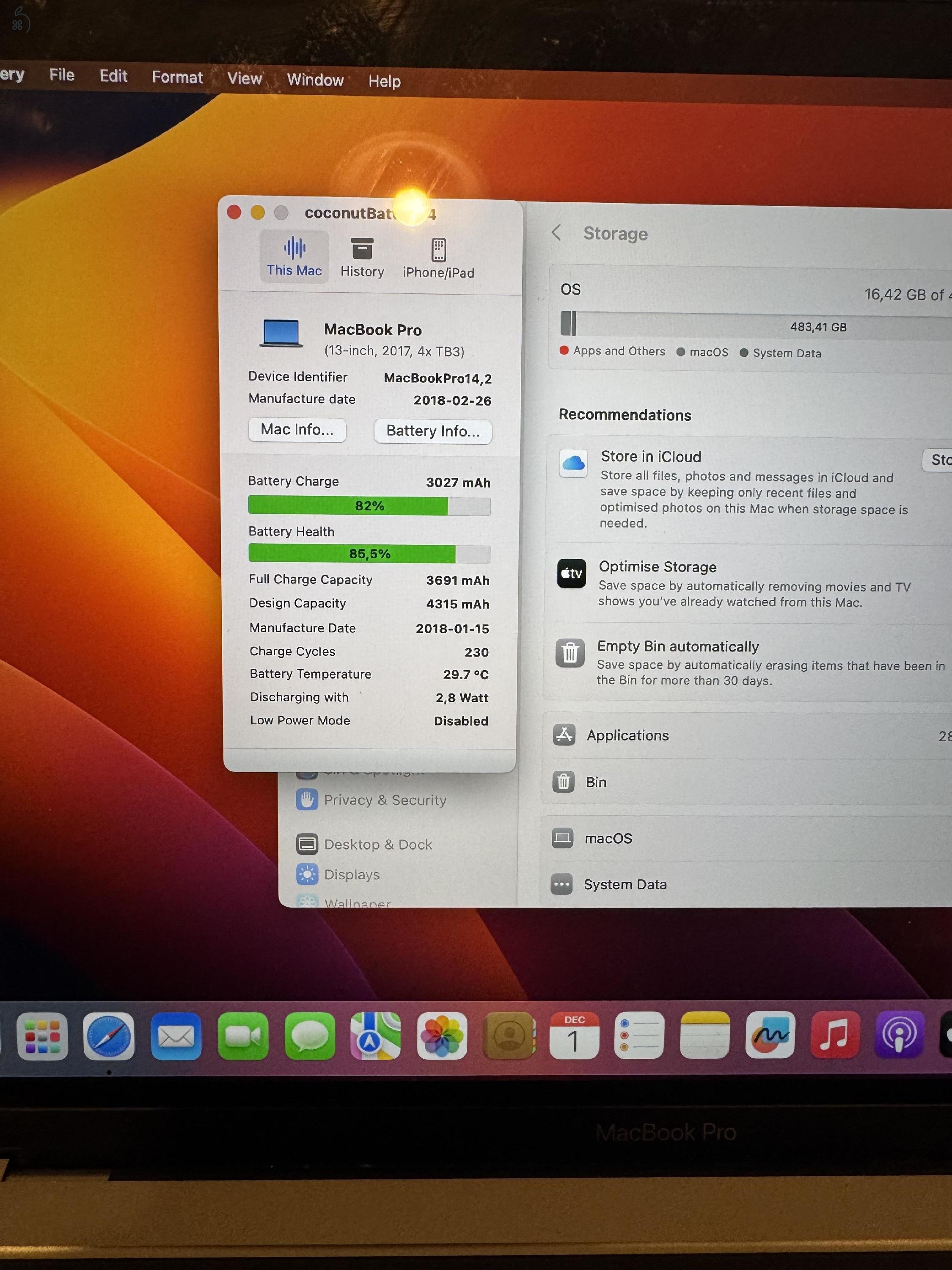Viewport: 952px width, 1270px height.
Task: Click the Store in iCloud cloud icon
Action: (573, 463)
